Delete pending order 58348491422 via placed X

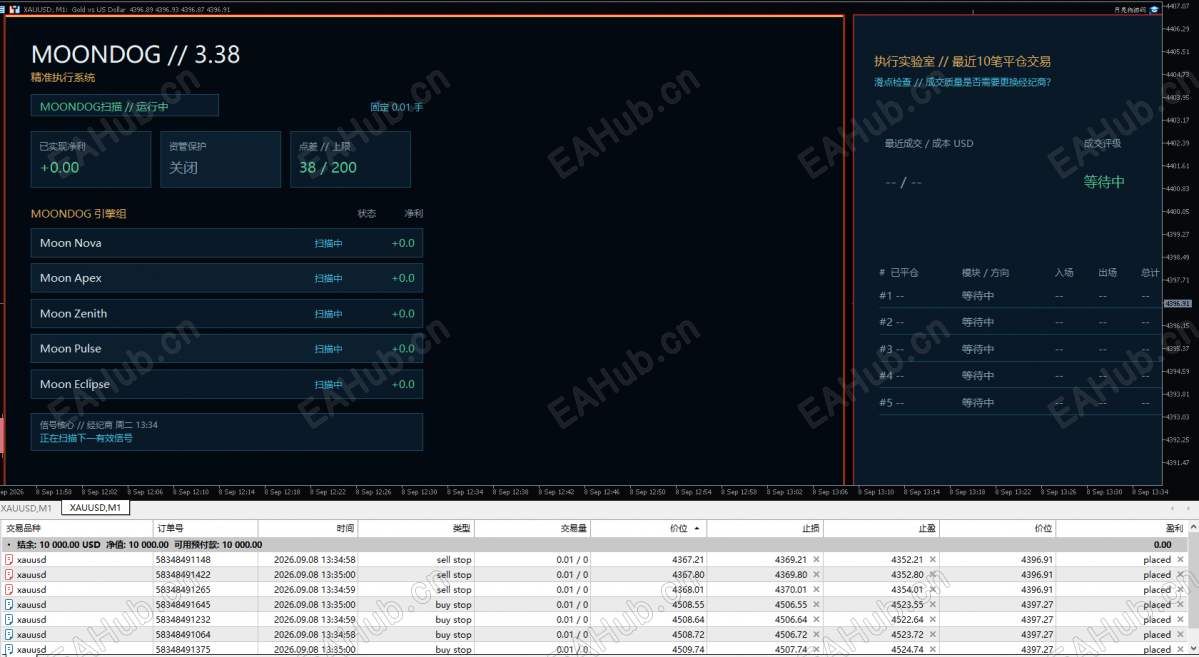[1181, 574]
